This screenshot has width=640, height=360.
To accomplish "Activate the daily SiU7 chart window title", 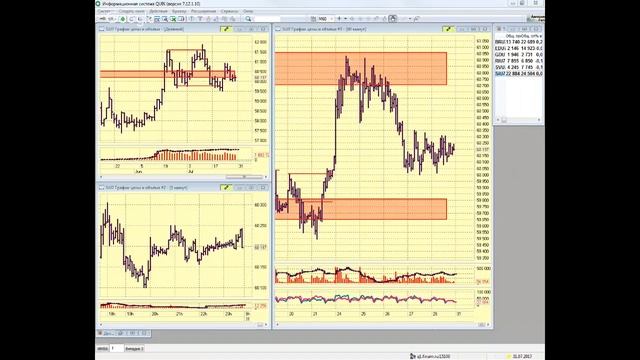I will [145, 29].
